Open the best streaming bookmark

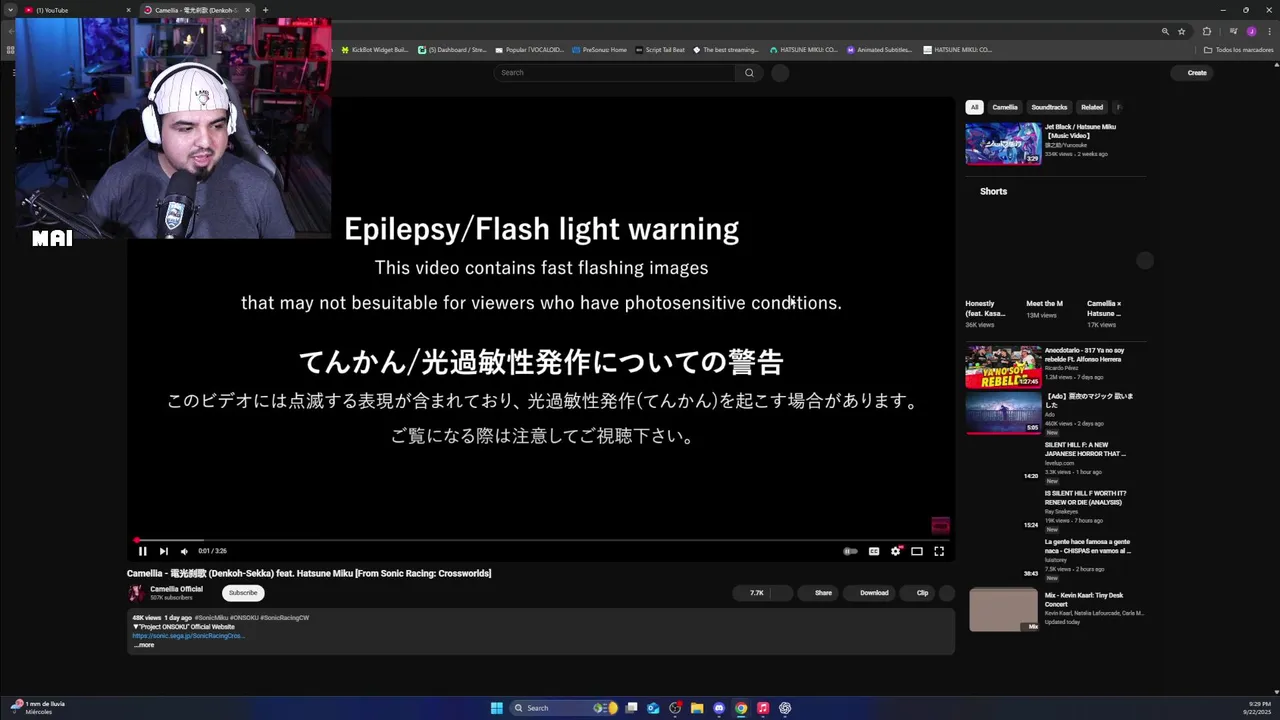pos(726,49)
